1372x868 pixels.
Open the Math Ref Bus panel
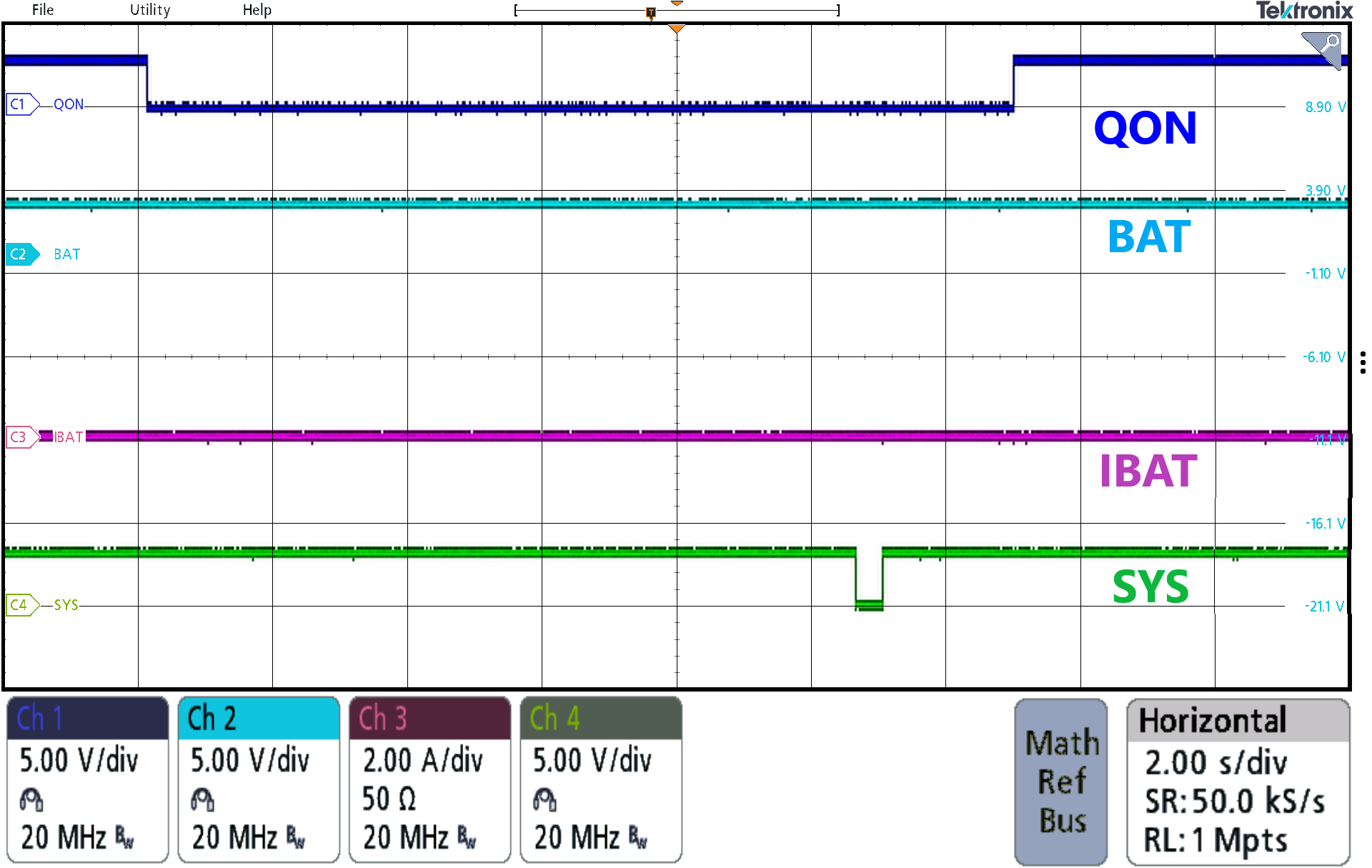click(1060, 782)
